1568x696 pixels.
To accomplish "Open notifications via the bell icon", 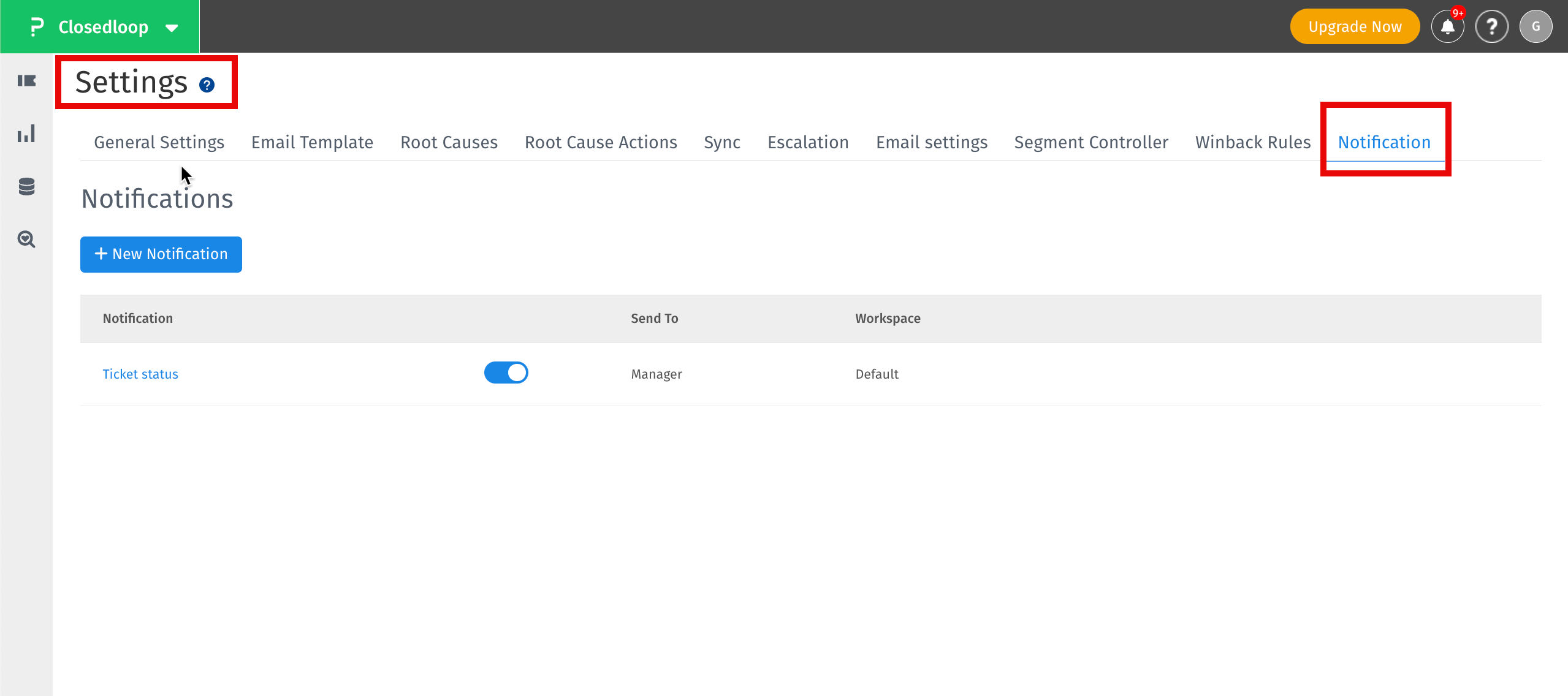I will tap(1447, 26).
